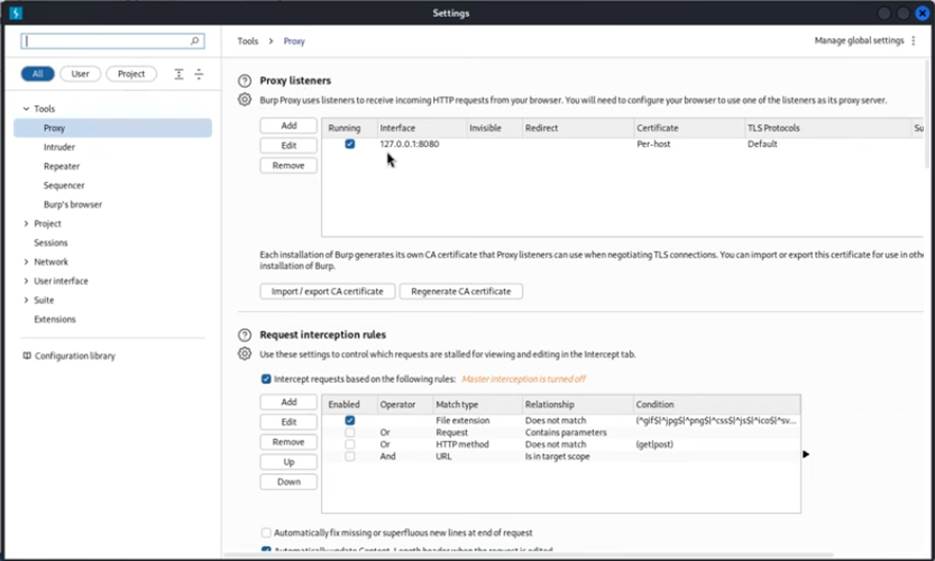Click the Relationship column header
Viewport: 935px width, 561px height.
click(x=577, y=404)
